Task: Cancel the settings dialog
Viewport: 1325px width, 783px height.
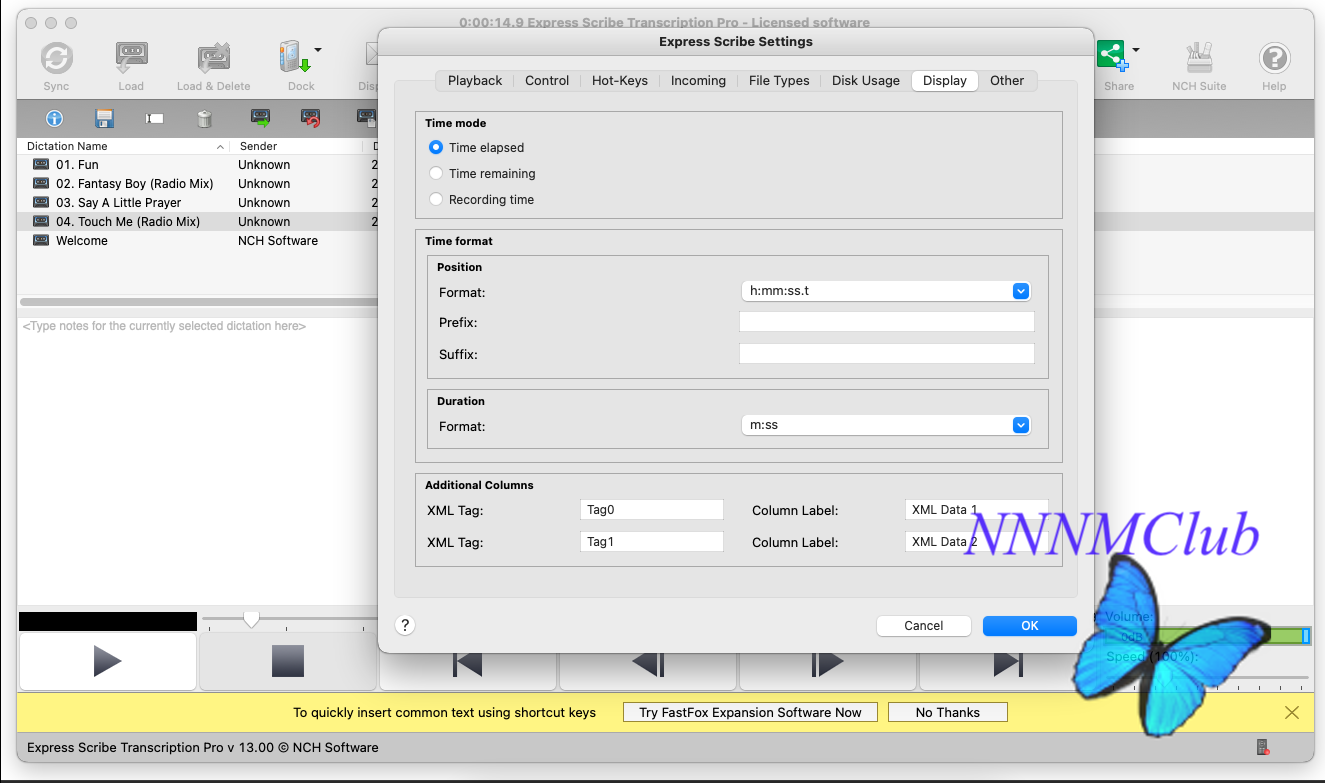Action: 923,625
